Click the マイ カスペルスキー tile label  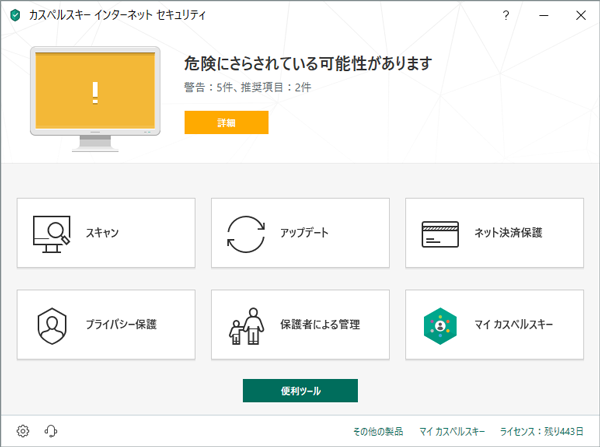pos(514,325)
